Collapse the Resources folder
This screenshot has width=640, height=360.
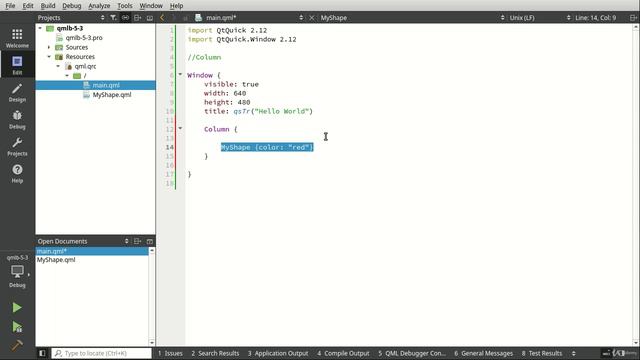pos(49,57)
